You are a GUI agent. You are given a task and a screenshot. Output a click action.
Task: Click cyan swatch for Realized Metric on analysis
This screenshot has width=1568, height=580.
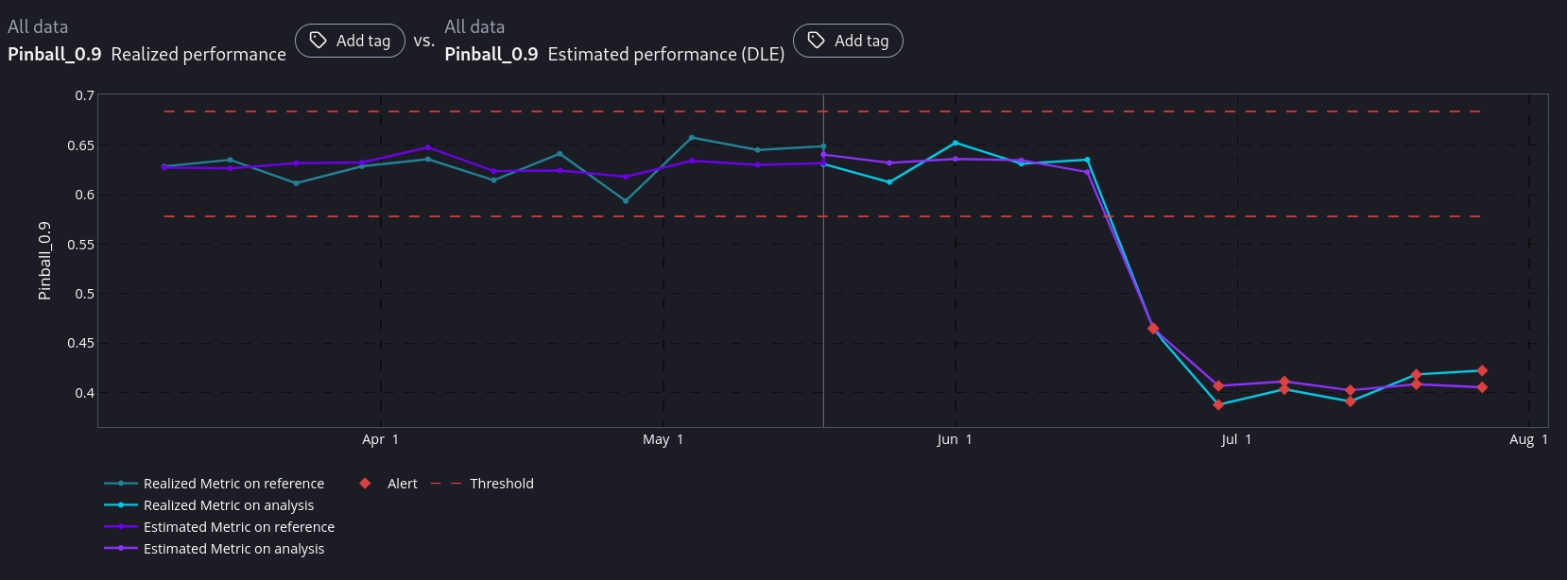click(x=121, y=505)
